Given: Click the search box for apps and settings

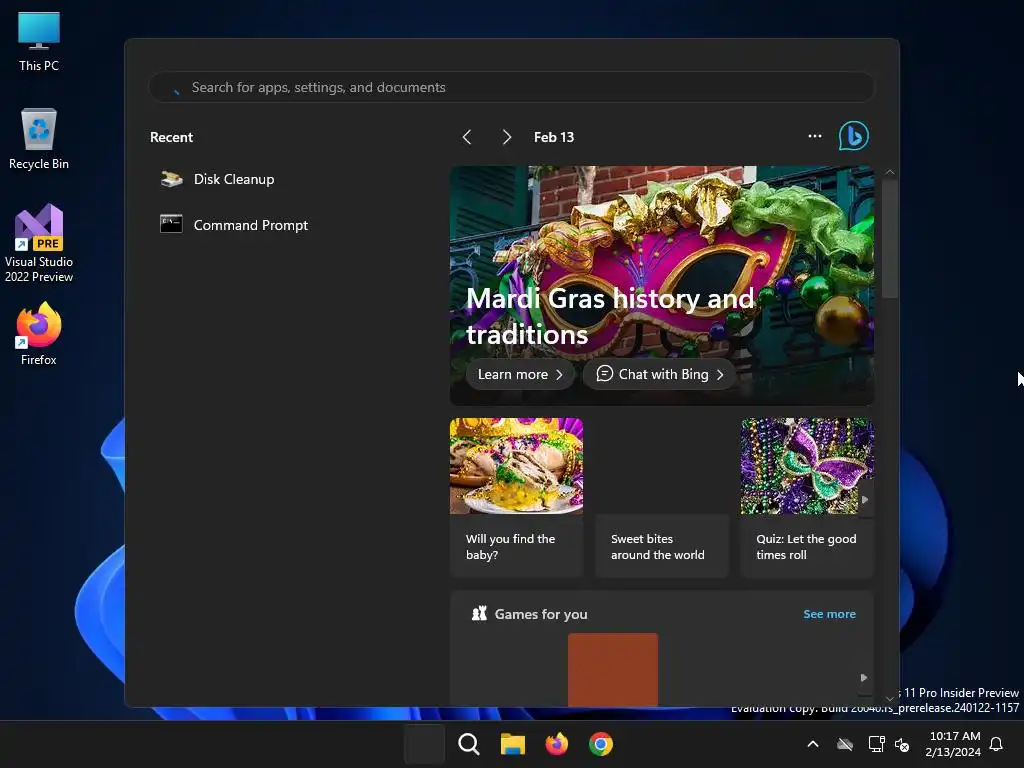Looking at the screenshot, I should tap(511, 87).
